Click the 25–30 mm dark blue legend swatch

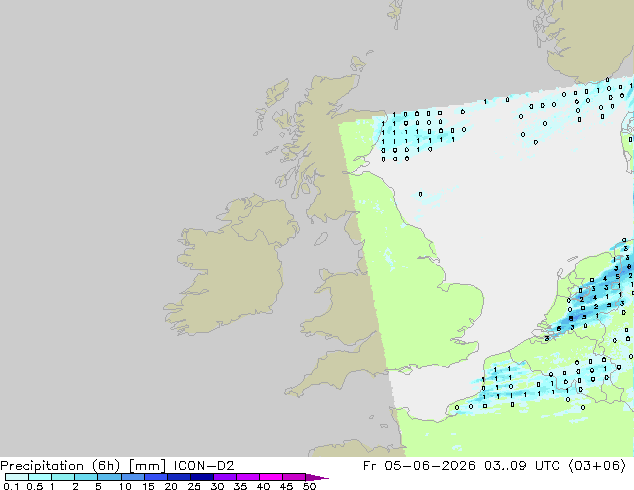point(202,477)
